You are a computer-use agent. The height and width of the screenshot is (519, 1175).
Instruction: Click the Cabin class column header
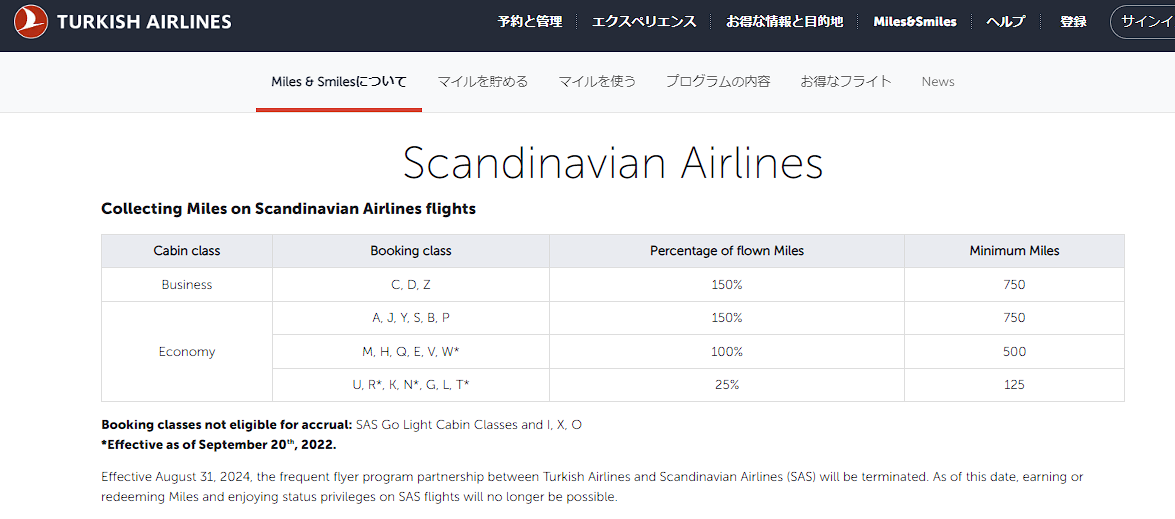coord(187,251)
